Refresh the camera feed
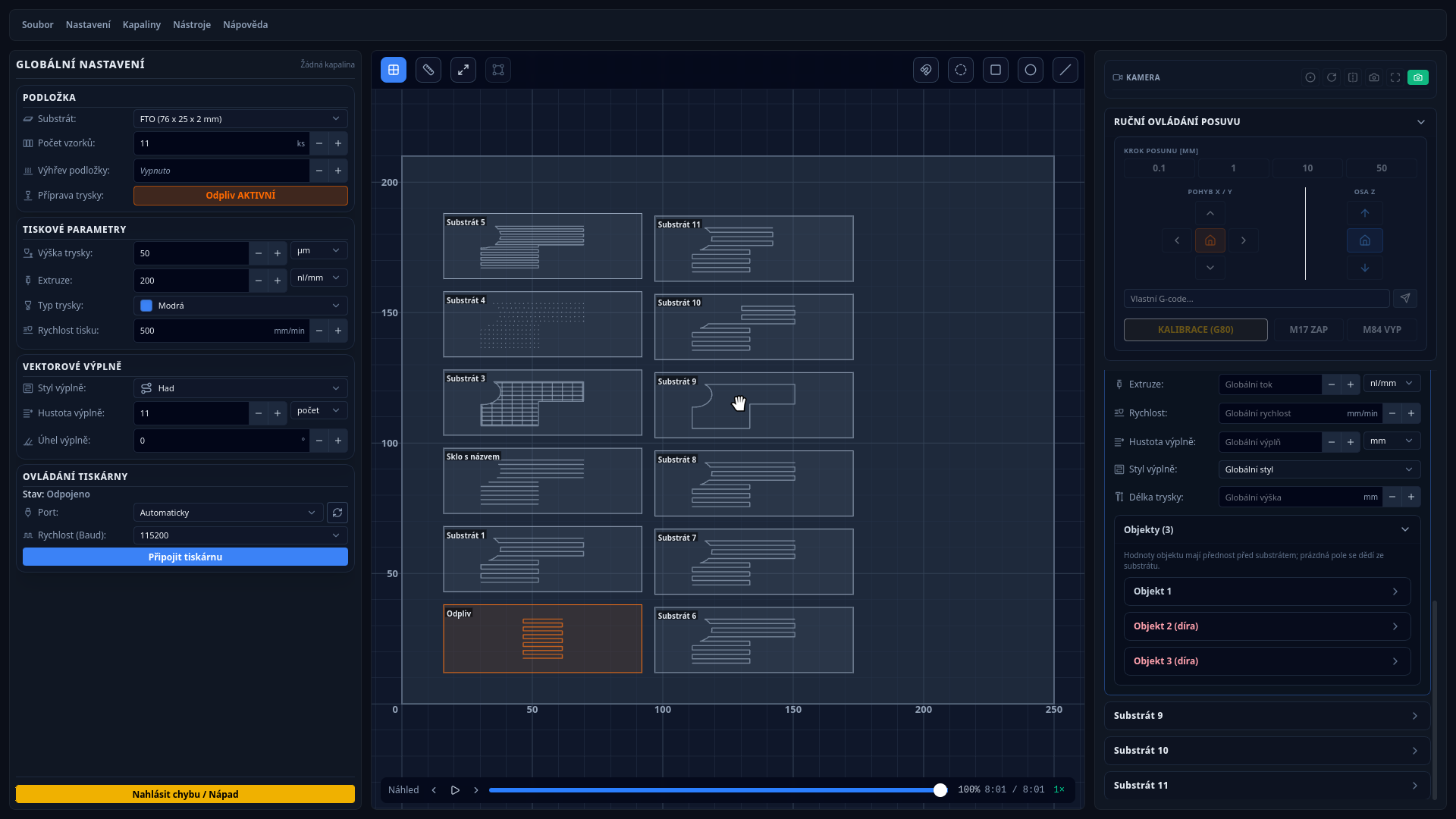Image resolution: width=1456 pixels, height=819 pixels. pyautogui.click(x=1332, y=77)
